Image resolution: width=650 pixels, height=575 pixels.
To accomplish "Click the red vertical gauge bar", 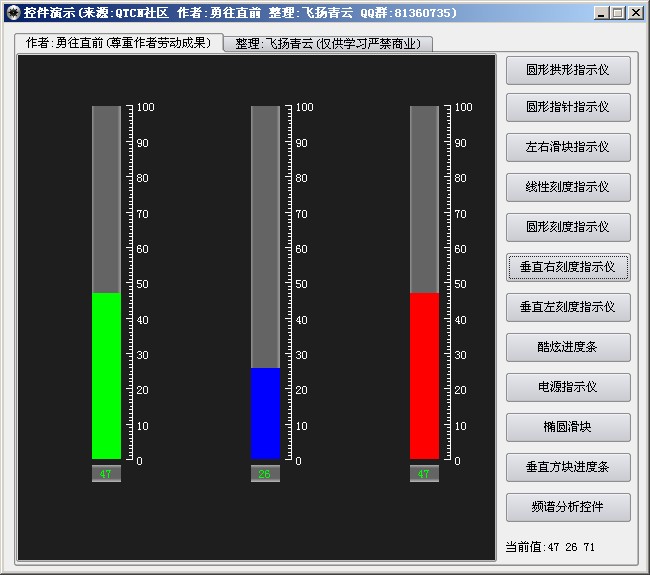I will click(424, 282).
